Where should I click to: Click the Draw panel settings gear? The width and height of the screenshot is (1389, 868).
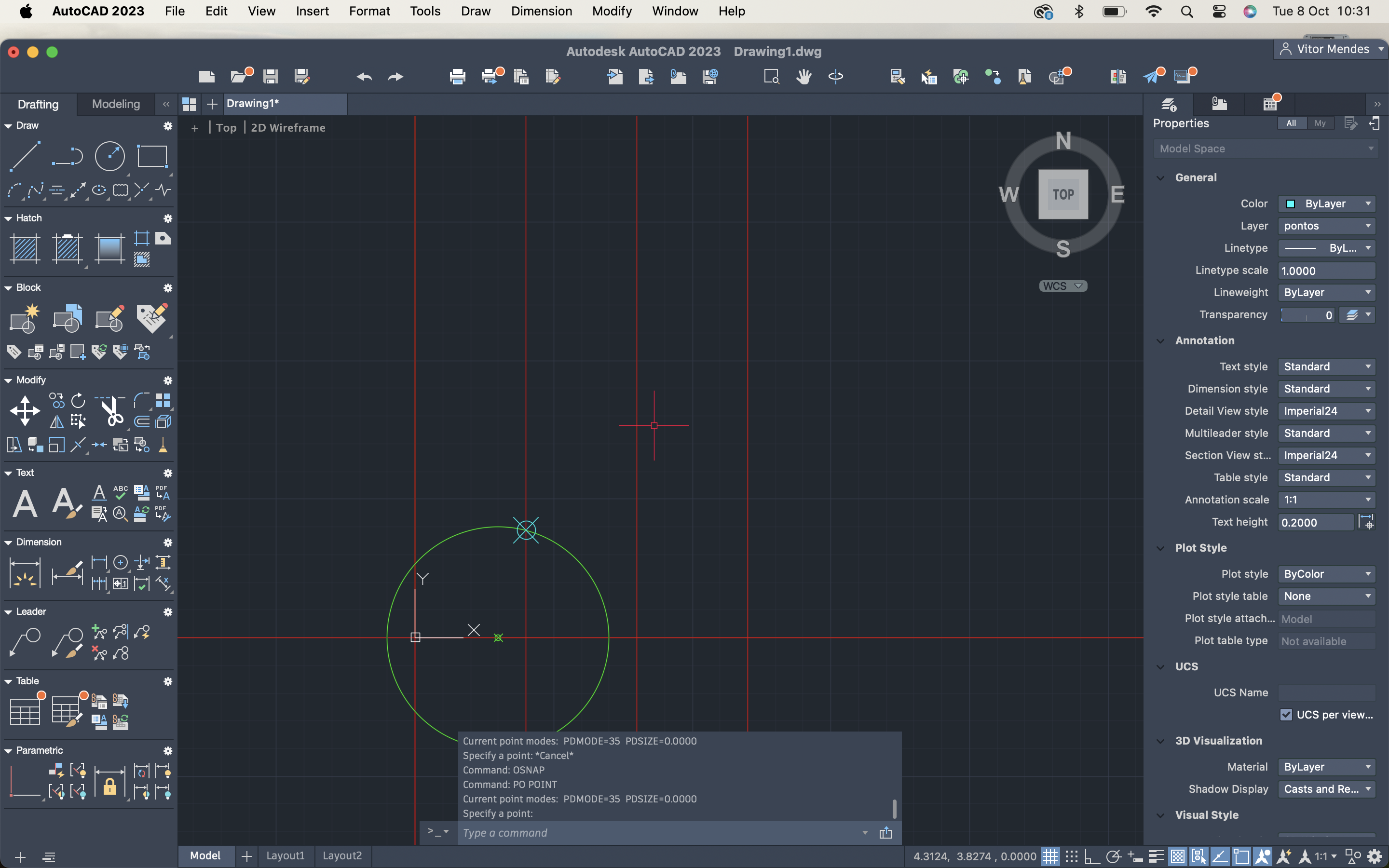coord(168,126)
